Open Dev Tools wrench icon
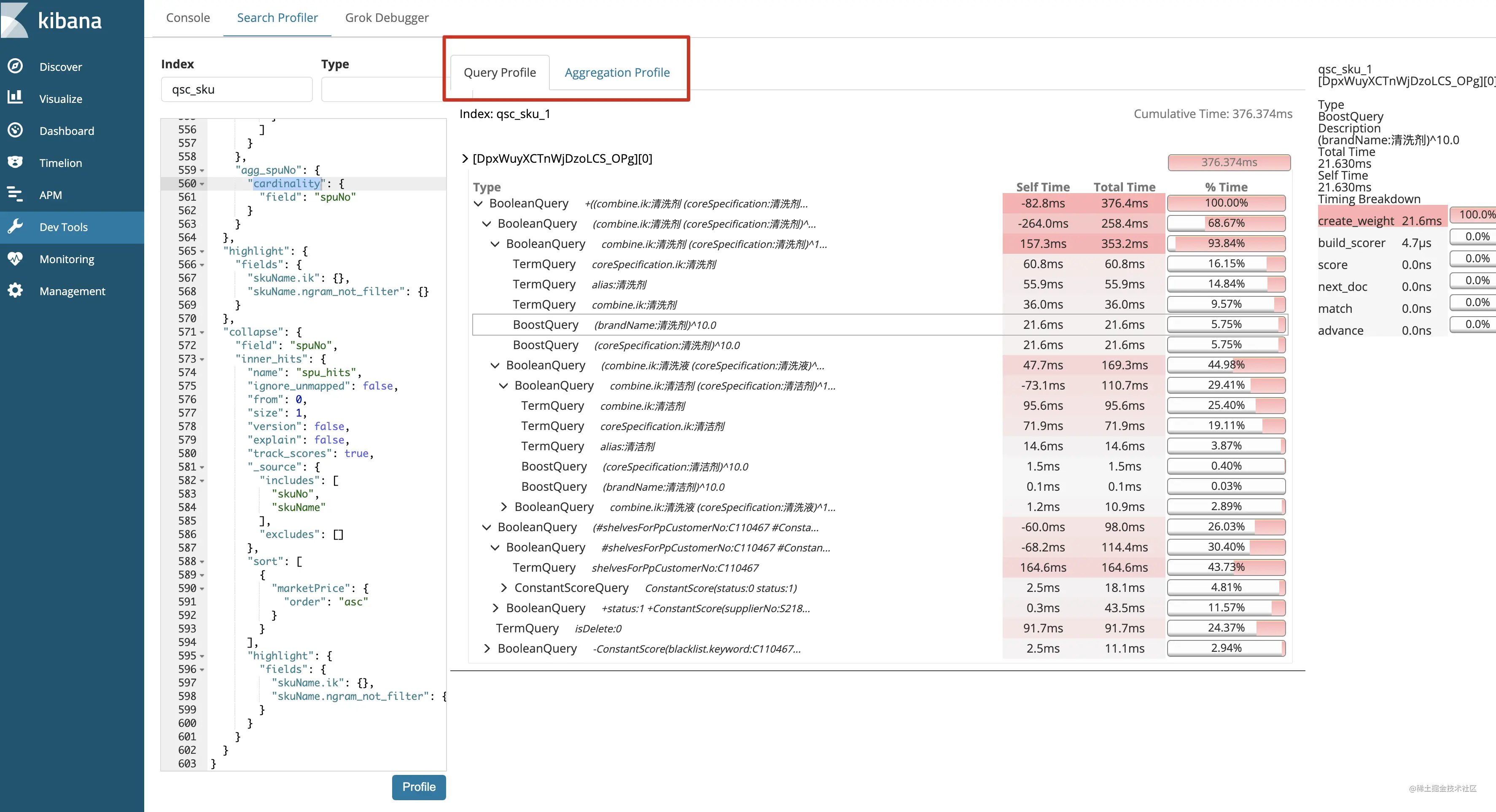Image resolution: width=1496 pixels, height=812 pixels. [15, 226]
